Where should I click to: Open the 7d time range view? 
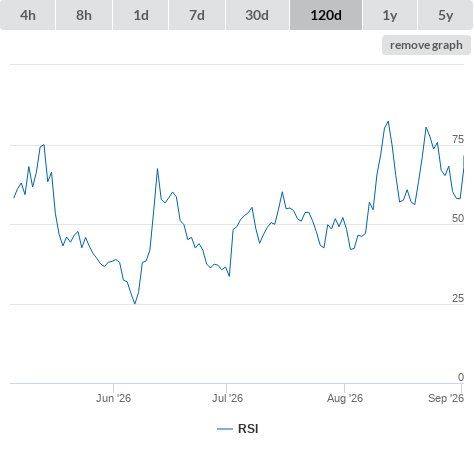[197, 15]
